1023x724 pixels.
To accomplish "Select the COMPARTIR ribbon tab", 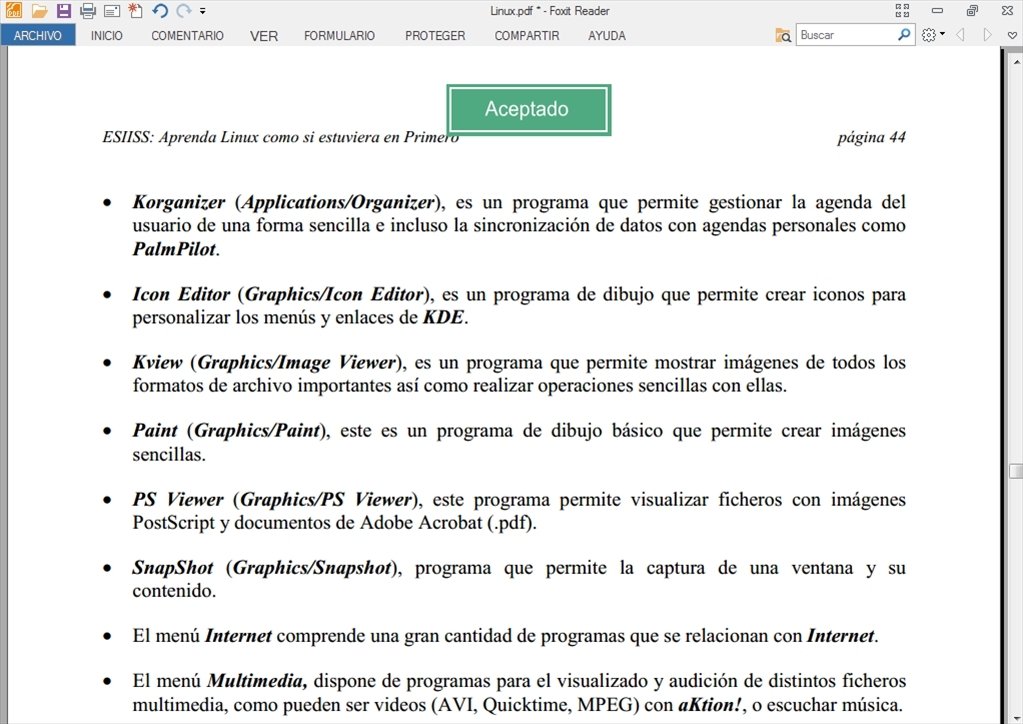I will pos(527,36).
